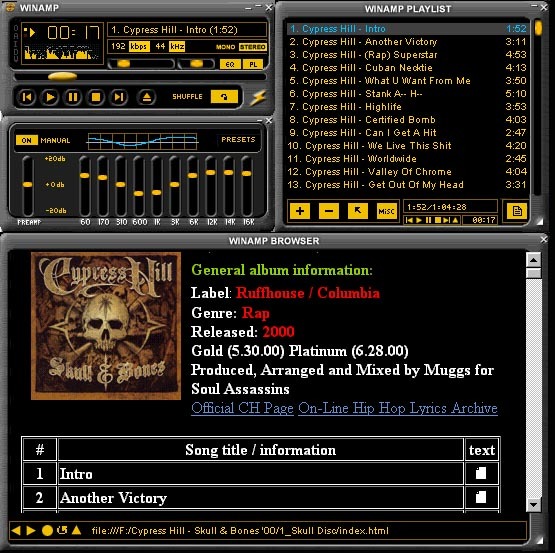This screenshot has width=555, height=553.
Task: Click the playlist 00:17 time display
Action: click(484, 220)
